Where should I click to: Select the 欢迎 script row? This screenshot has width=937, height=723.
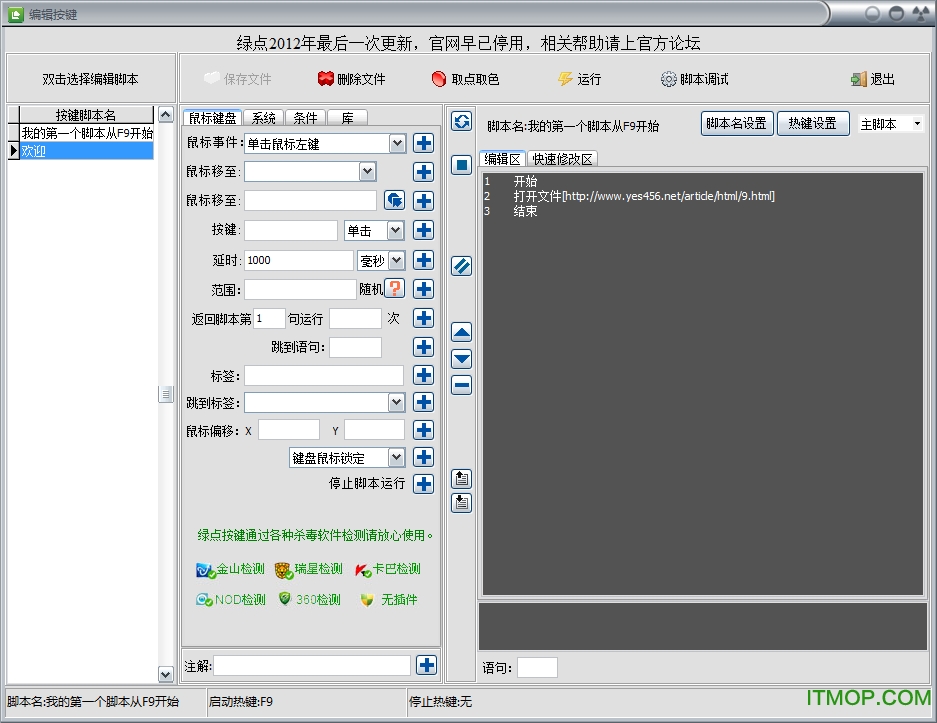[87, 151]
